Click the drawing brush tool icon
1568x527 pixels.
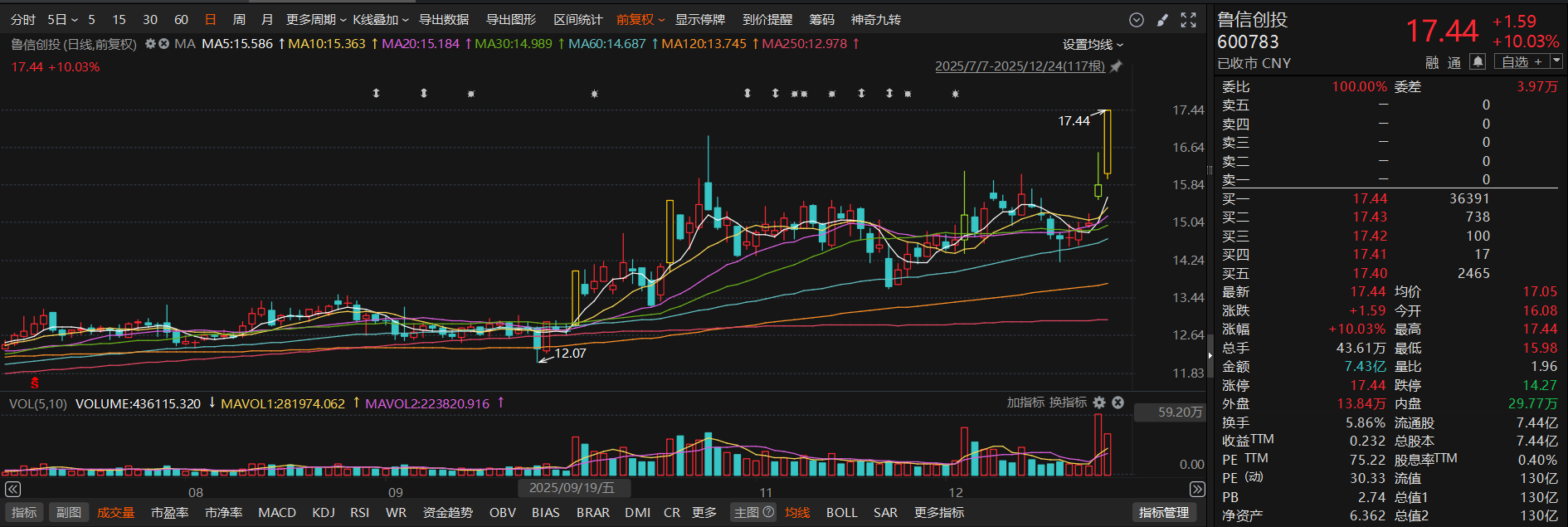[1162, 20]
